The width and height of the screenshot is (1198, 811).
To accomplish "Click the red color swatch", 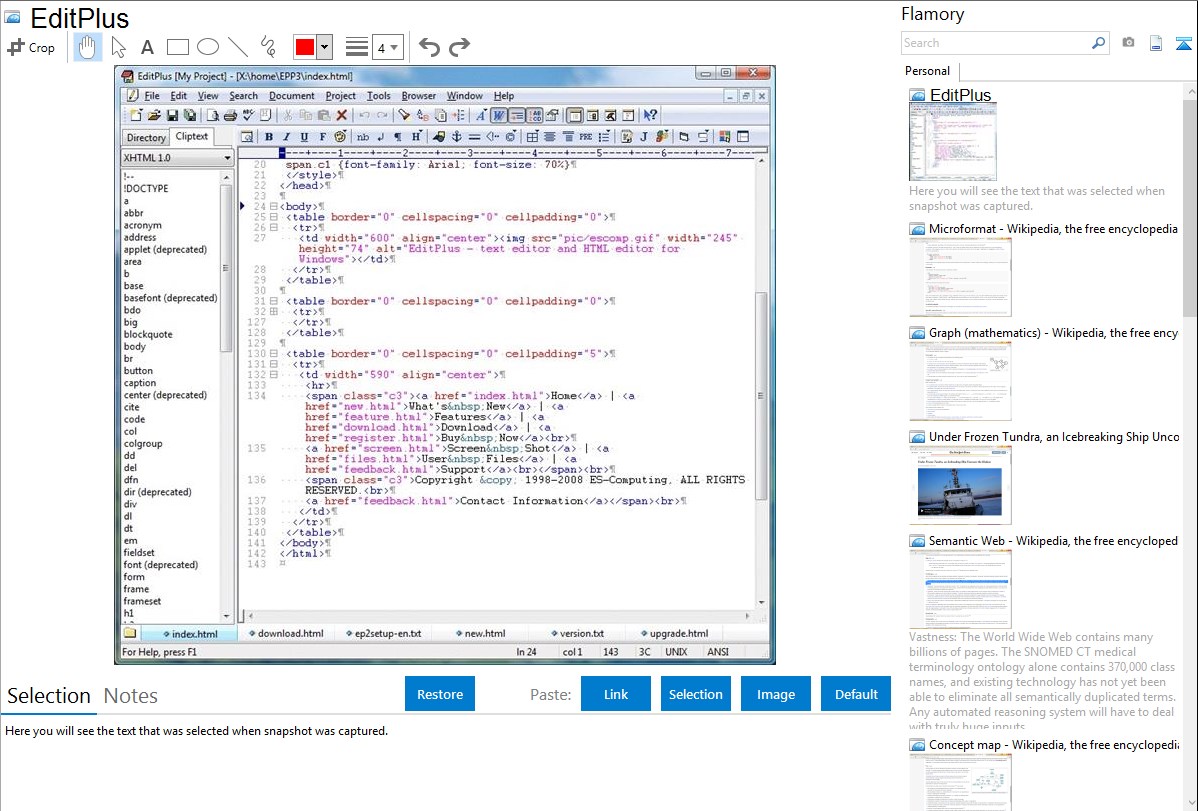I will pyautogui.click(x=305, y=47).
